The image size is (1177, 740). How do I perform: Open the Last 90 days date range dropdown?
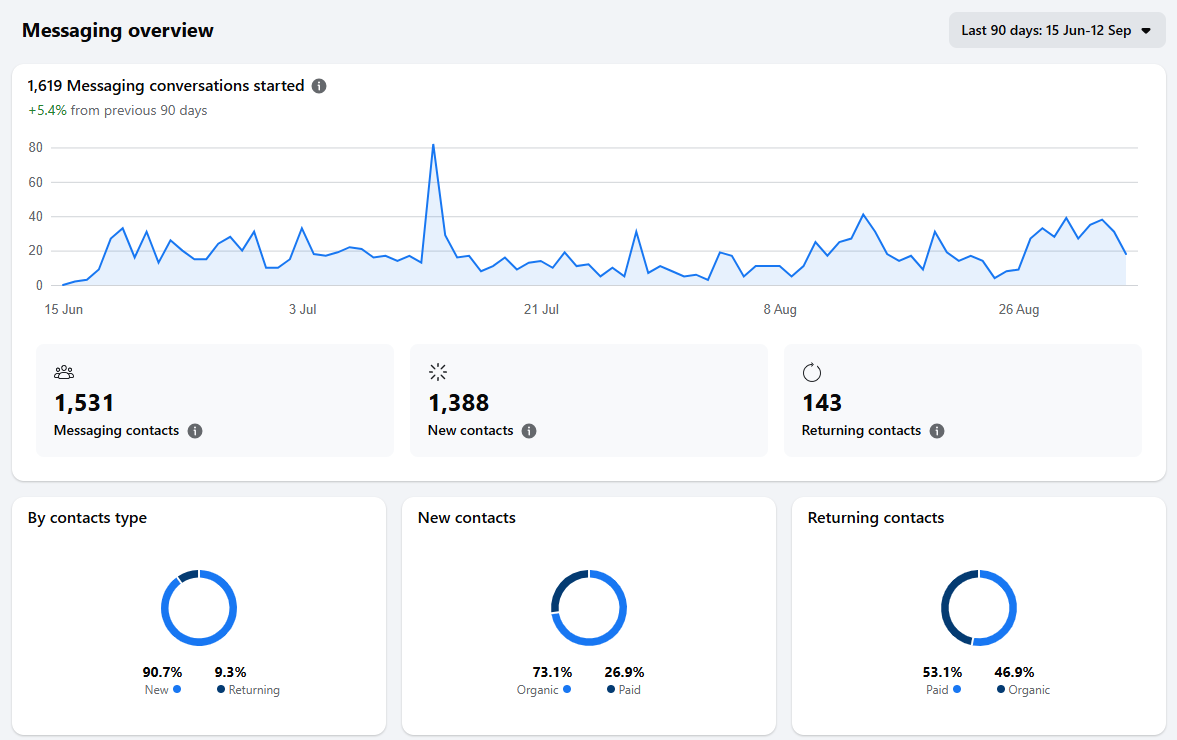1057,31
